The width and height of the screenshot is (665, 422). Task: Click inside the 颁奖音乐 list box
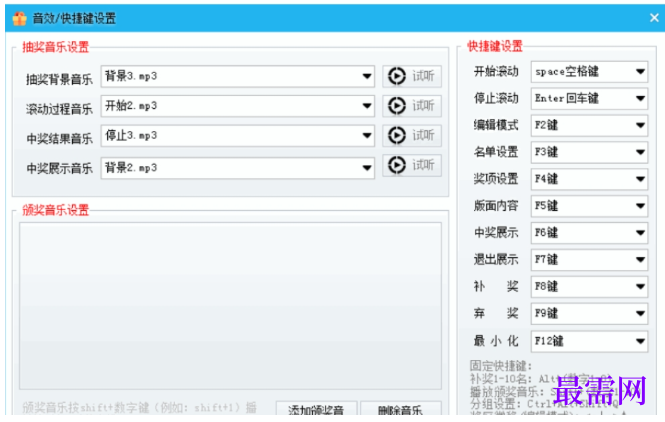(230, 306)
